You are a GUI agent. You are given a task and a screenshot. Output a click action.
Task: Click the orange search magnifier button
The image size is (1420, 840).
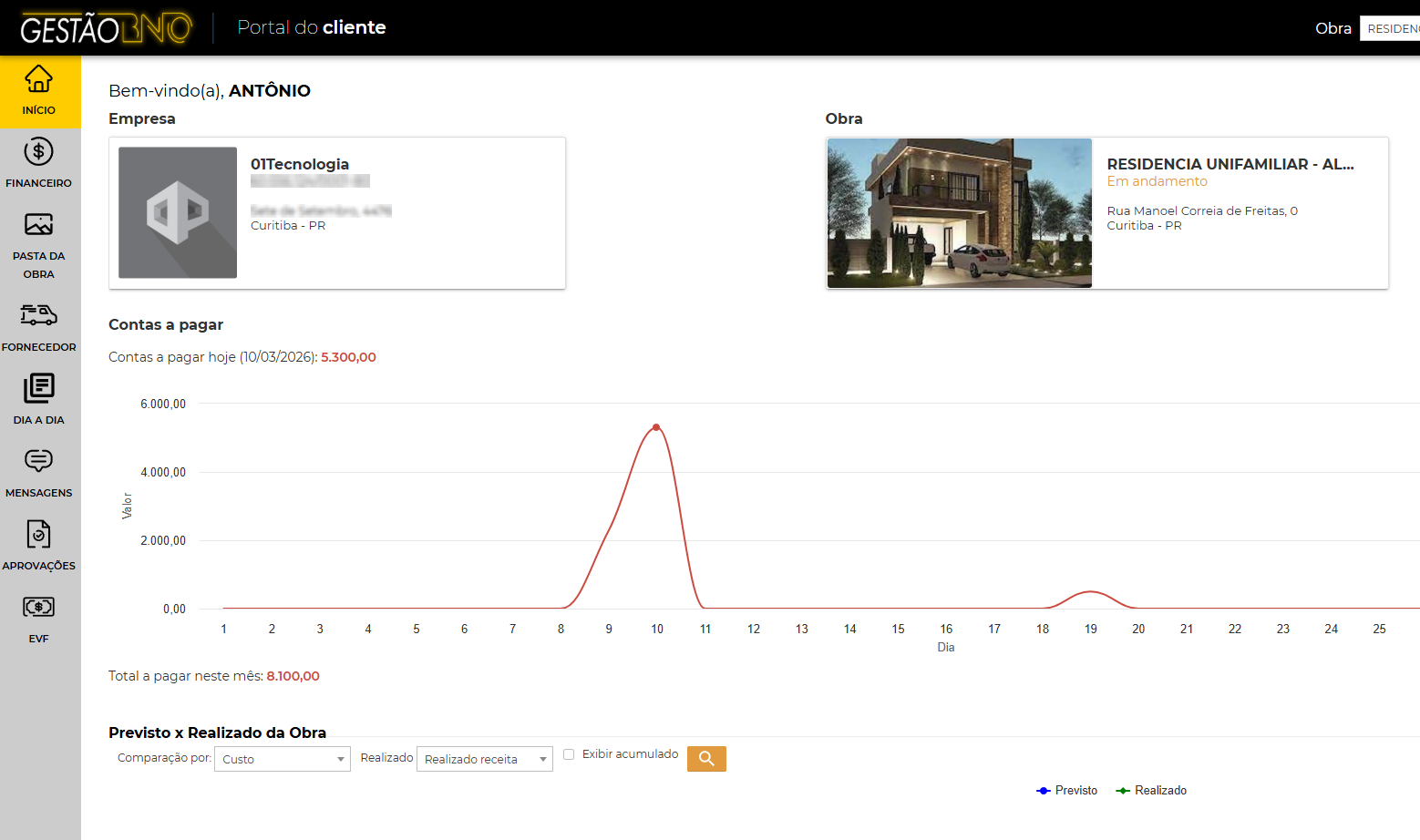coord(706,759)
